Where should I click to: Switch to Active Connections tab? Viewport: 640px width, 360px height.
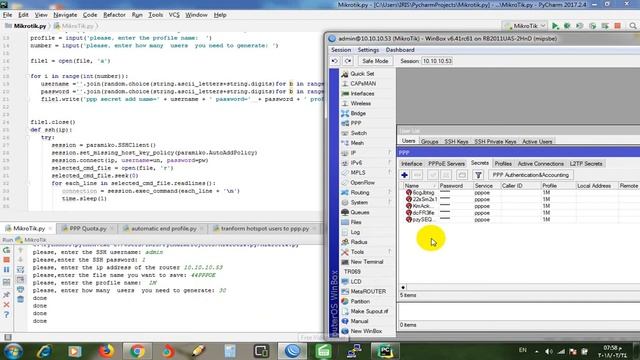(540, 164)
